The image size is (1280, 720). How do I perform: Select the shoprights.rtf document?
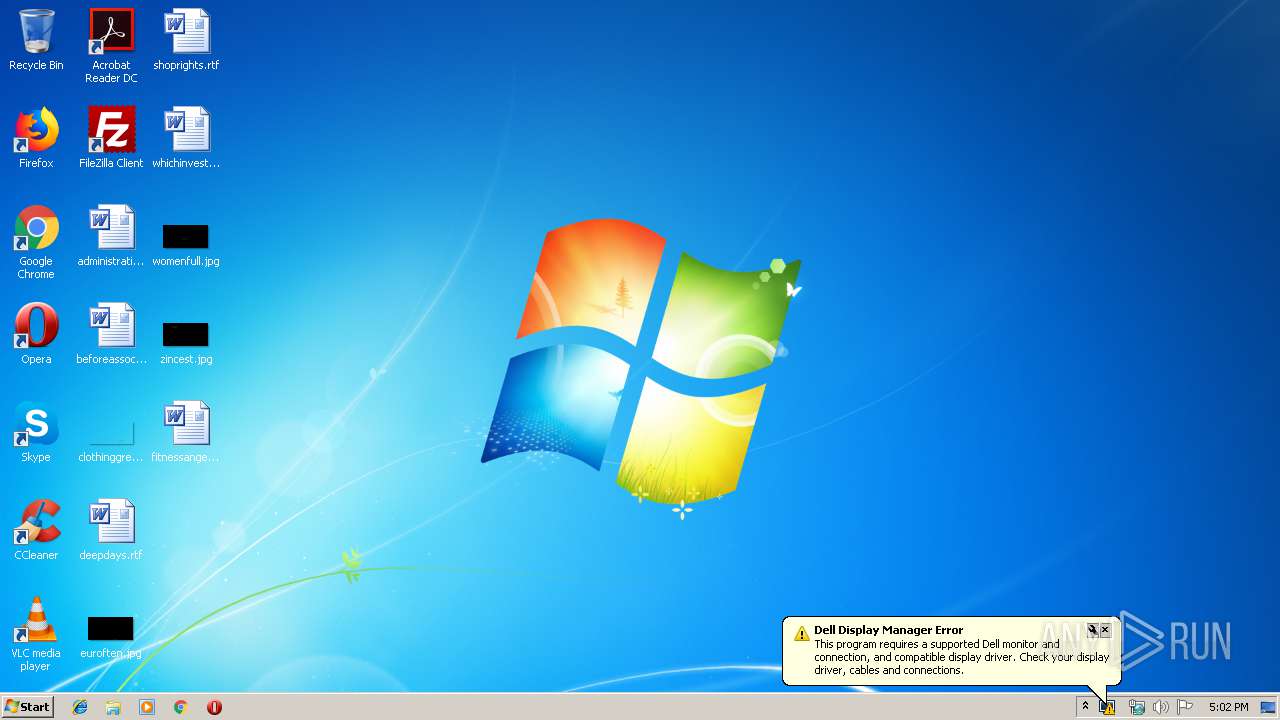coord(186,40)
